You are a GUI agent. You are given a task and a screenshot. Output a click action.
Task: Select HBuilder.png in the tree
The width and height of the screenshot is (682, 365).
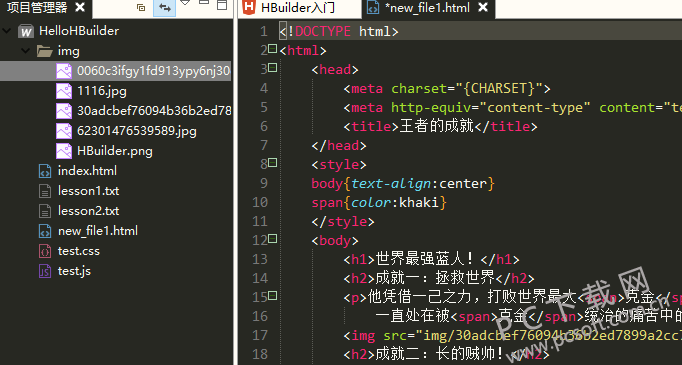[x=115, y=151]
